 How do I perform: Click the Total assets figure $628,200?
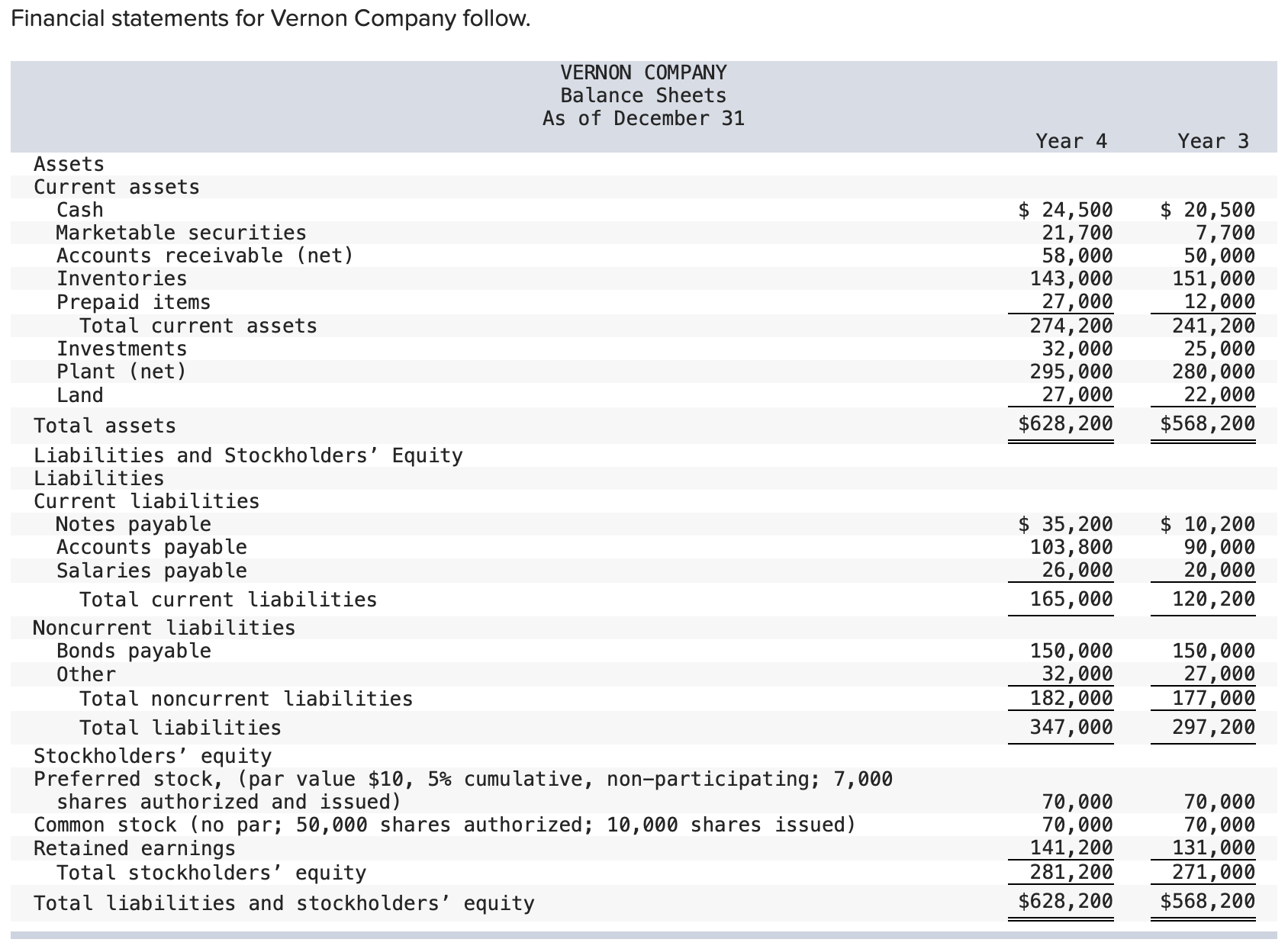coord(1065,424)
